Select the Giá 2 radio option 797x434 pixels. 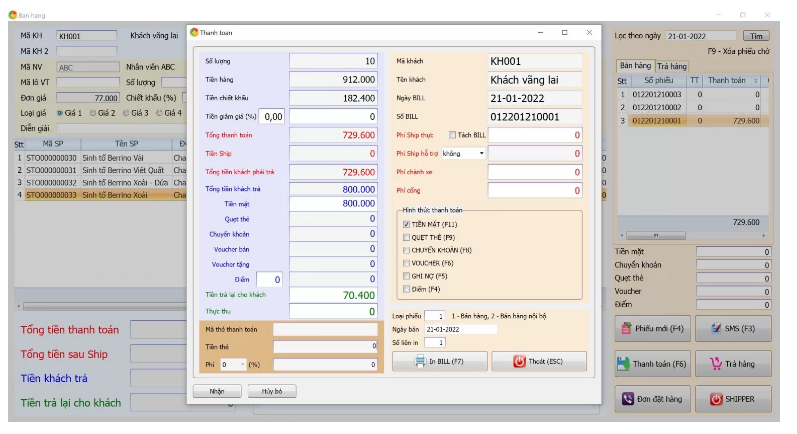tap(93, 113)
